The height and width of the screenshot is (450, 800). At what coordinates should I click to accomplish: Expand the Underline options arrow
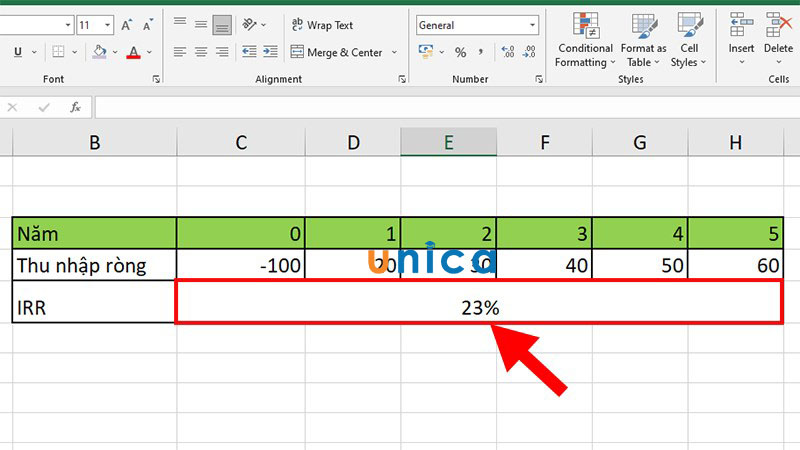coord(34,52)
